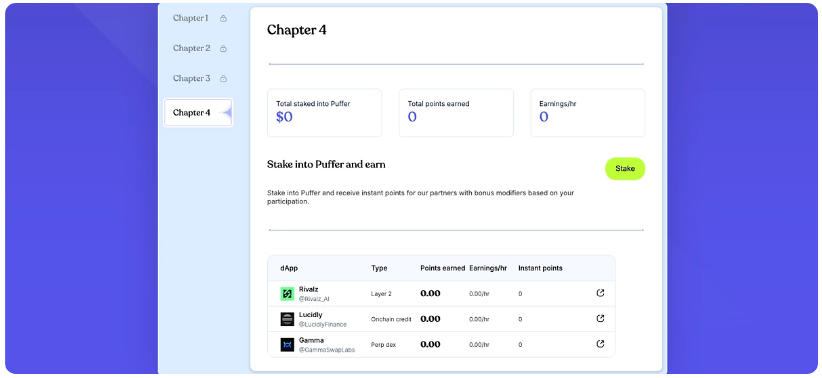The image size is (822, 378).
Task: Click the Points earned column header
Action: point(442,268)
